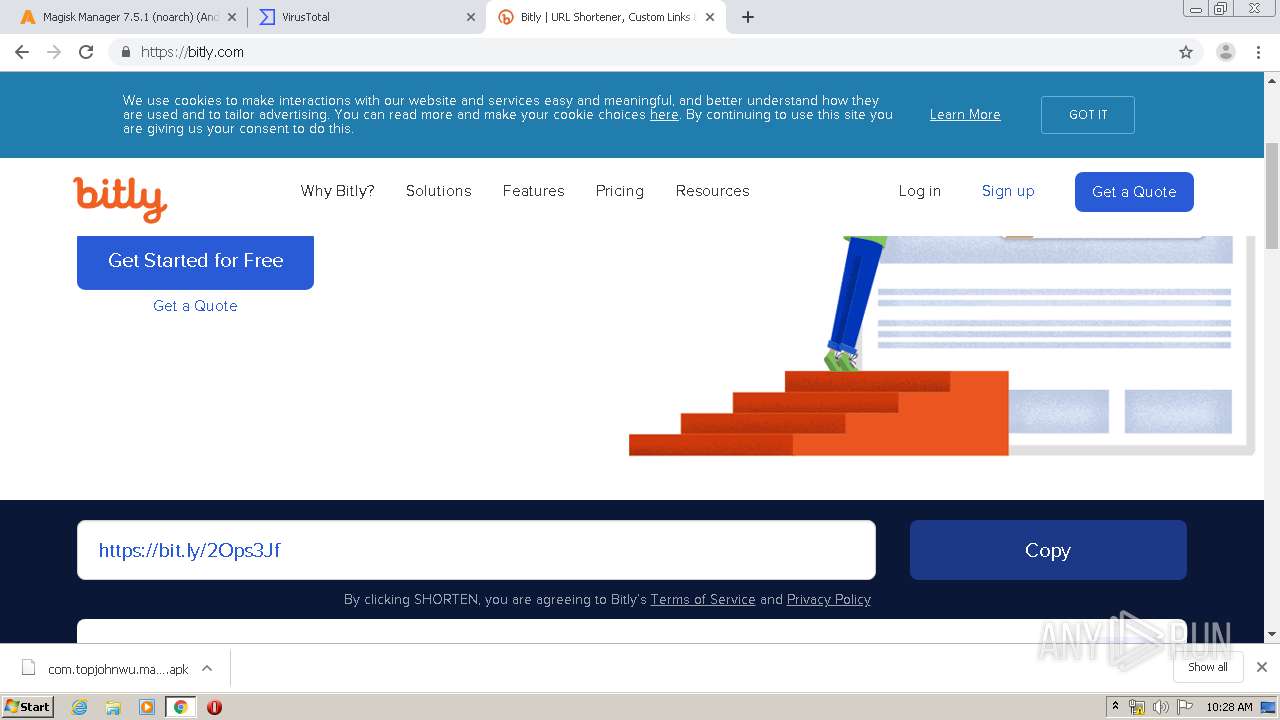This screenshot has width=1280, height=720.
Task: Click the 'here' cookie choices link
Action: pyautogui.click(x=664, y=115)
